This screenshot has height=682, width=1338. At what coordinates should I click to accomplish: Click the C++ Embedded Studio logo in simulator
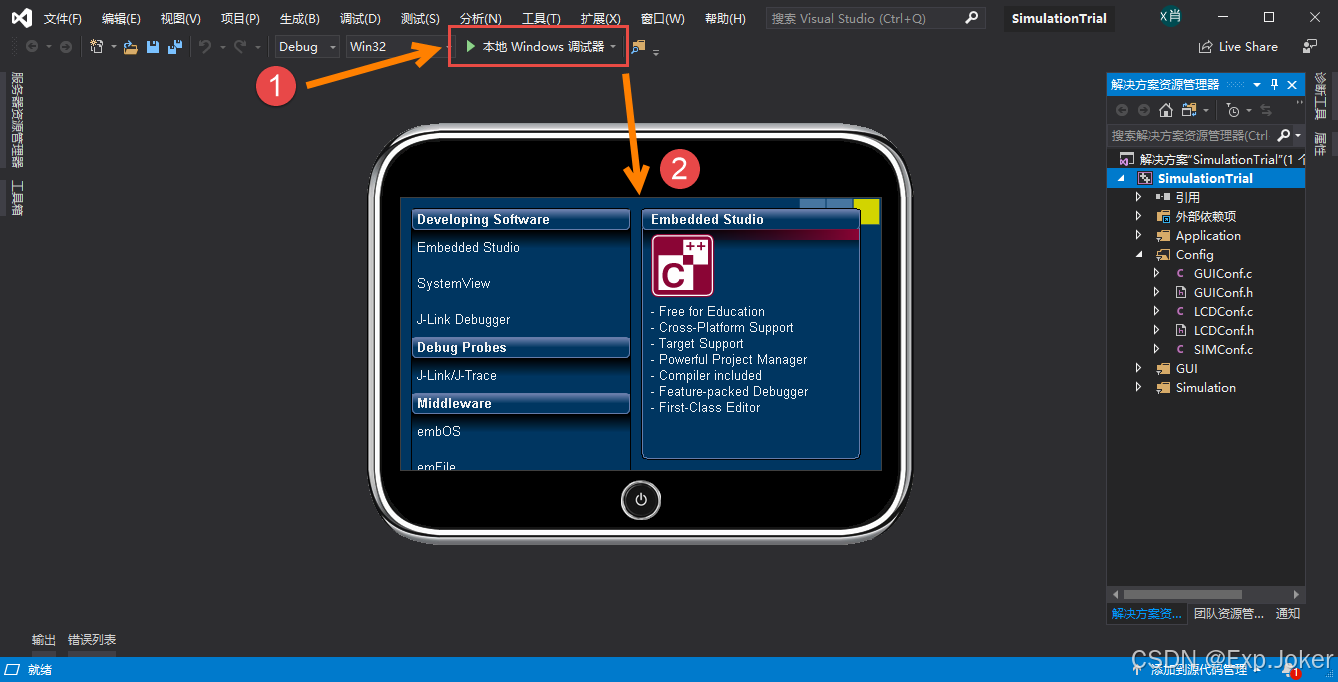click(x=682, y=266)
